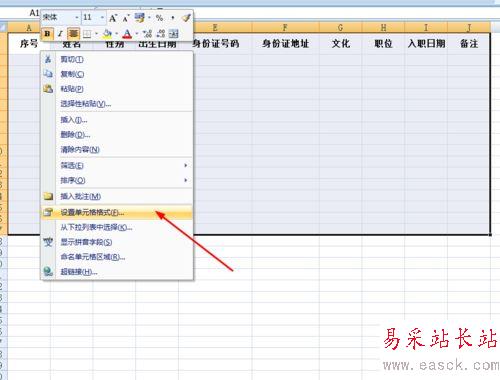The image size is (500, 380).
Task: Click the 身份证号码 header cell
Action: click(x=216, y=43)
